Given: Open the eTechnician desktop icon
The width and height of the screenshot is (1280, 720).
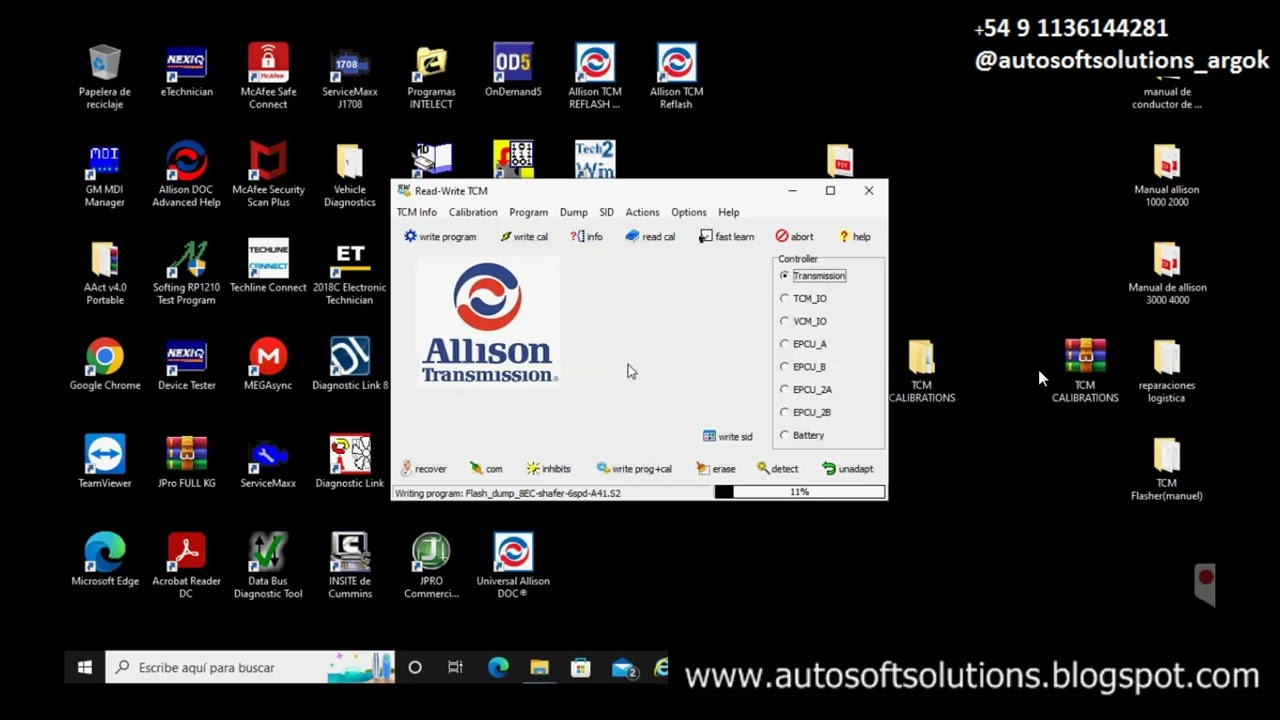Looking at the screenshot, I should click(187, 72).
